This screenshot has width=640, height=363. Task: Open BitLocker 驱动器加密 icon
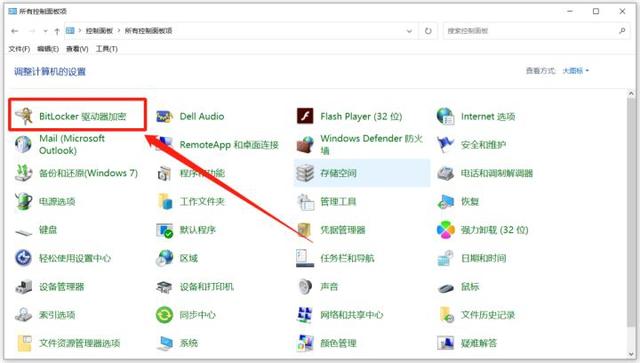click(x=23, y=116)
